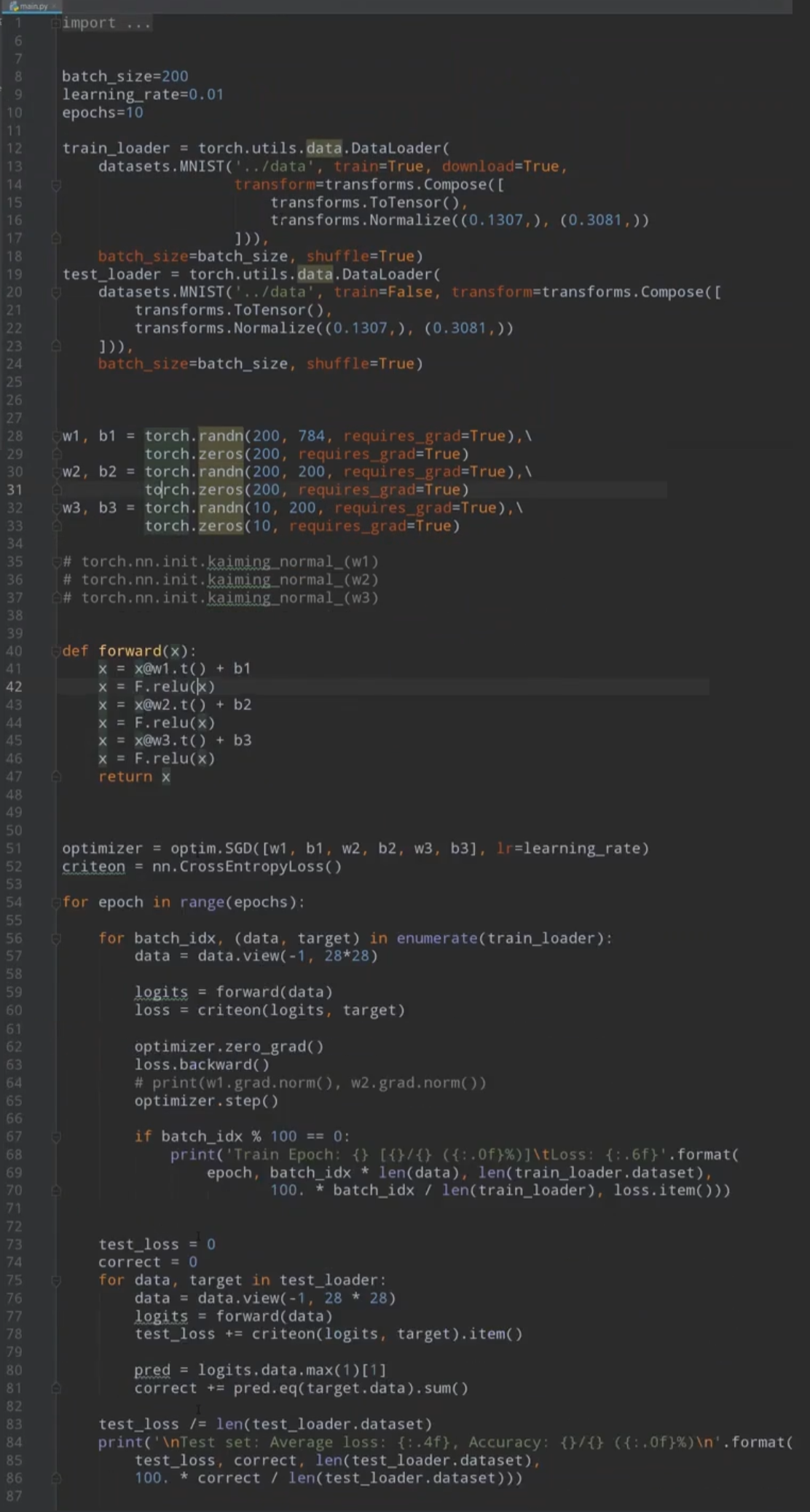Collapse the 'for batch_idx' loop fold on line 56

pos(55,939)
